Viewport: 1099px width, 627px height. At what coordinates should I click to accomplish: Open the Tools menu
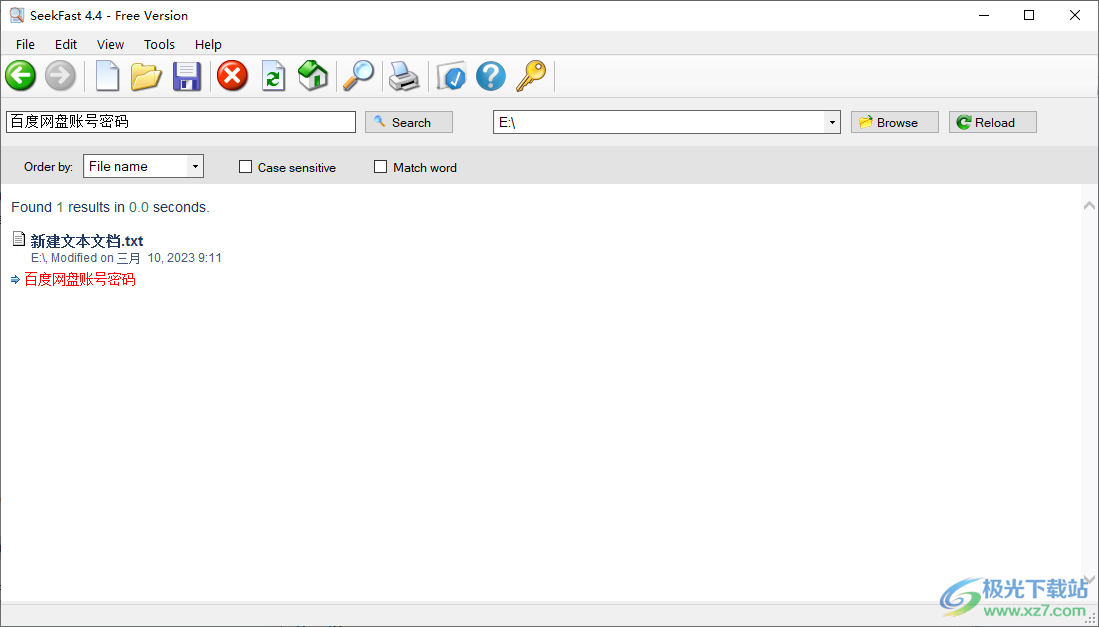tap(159, 44)
